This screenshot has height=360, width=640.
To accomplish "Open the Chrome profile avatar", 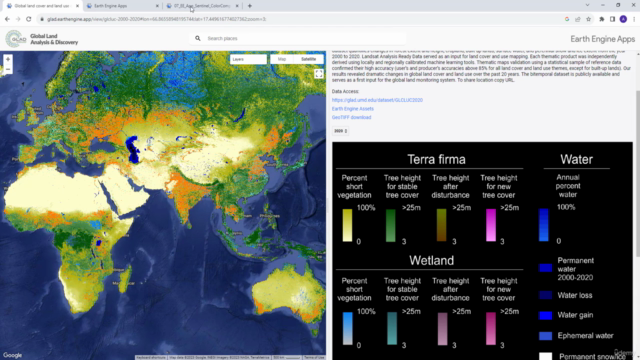I will [623, 19].
